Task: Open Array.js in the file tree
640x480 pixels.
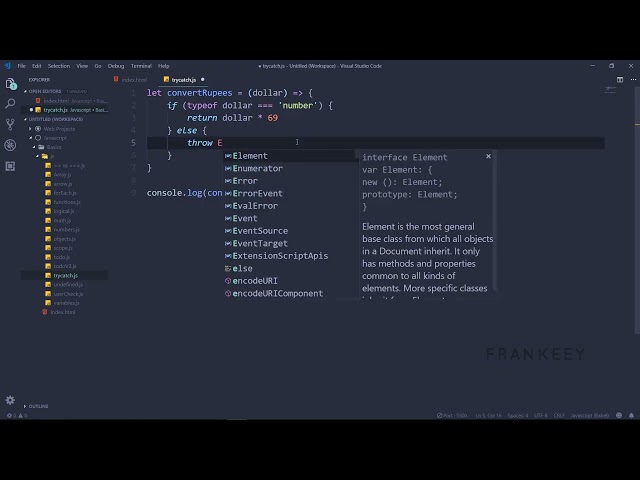Action: click(62, 174)
